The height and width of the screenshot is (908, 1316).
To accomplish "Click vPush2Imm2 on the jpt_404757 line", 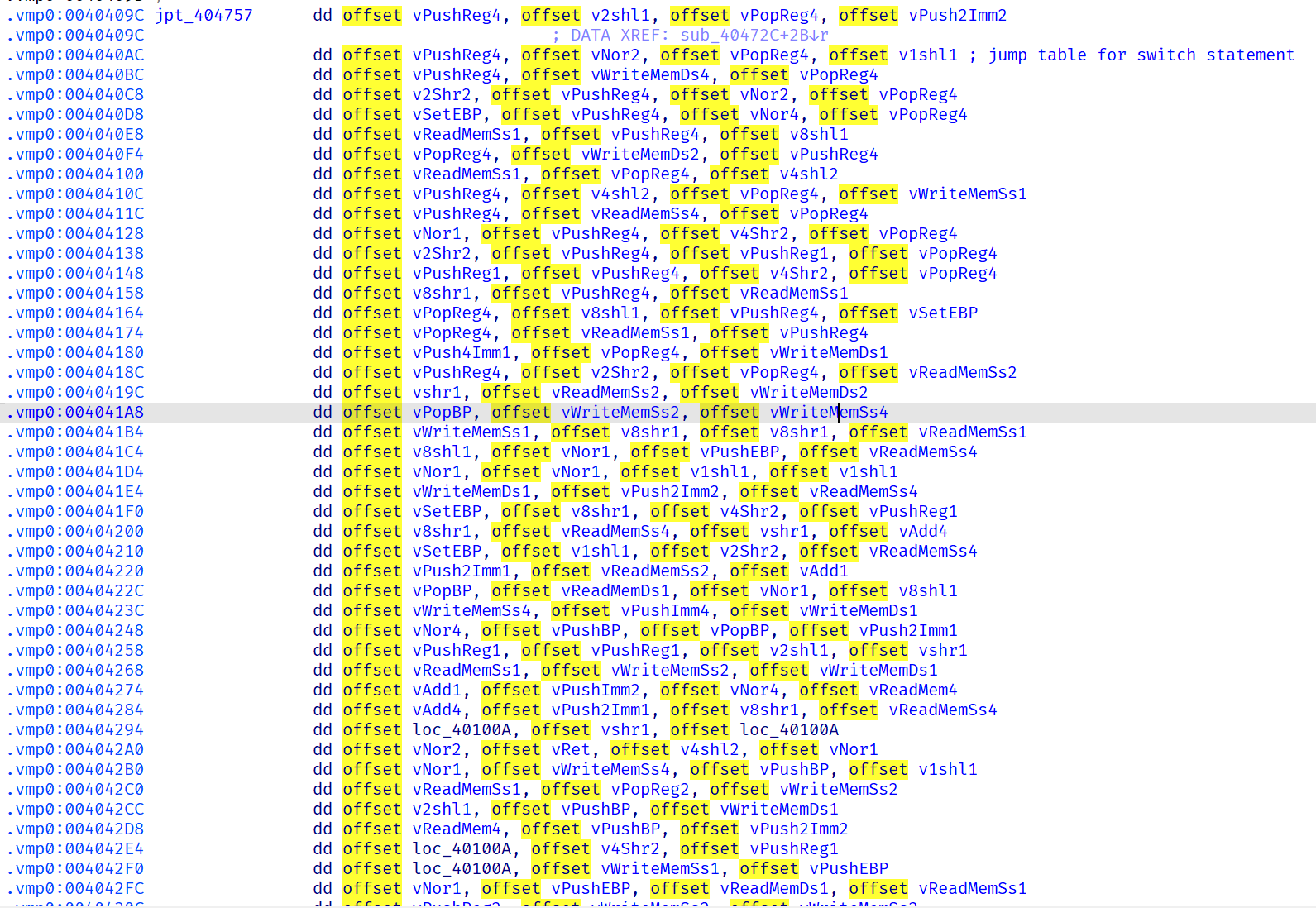I will coord(958,15).
